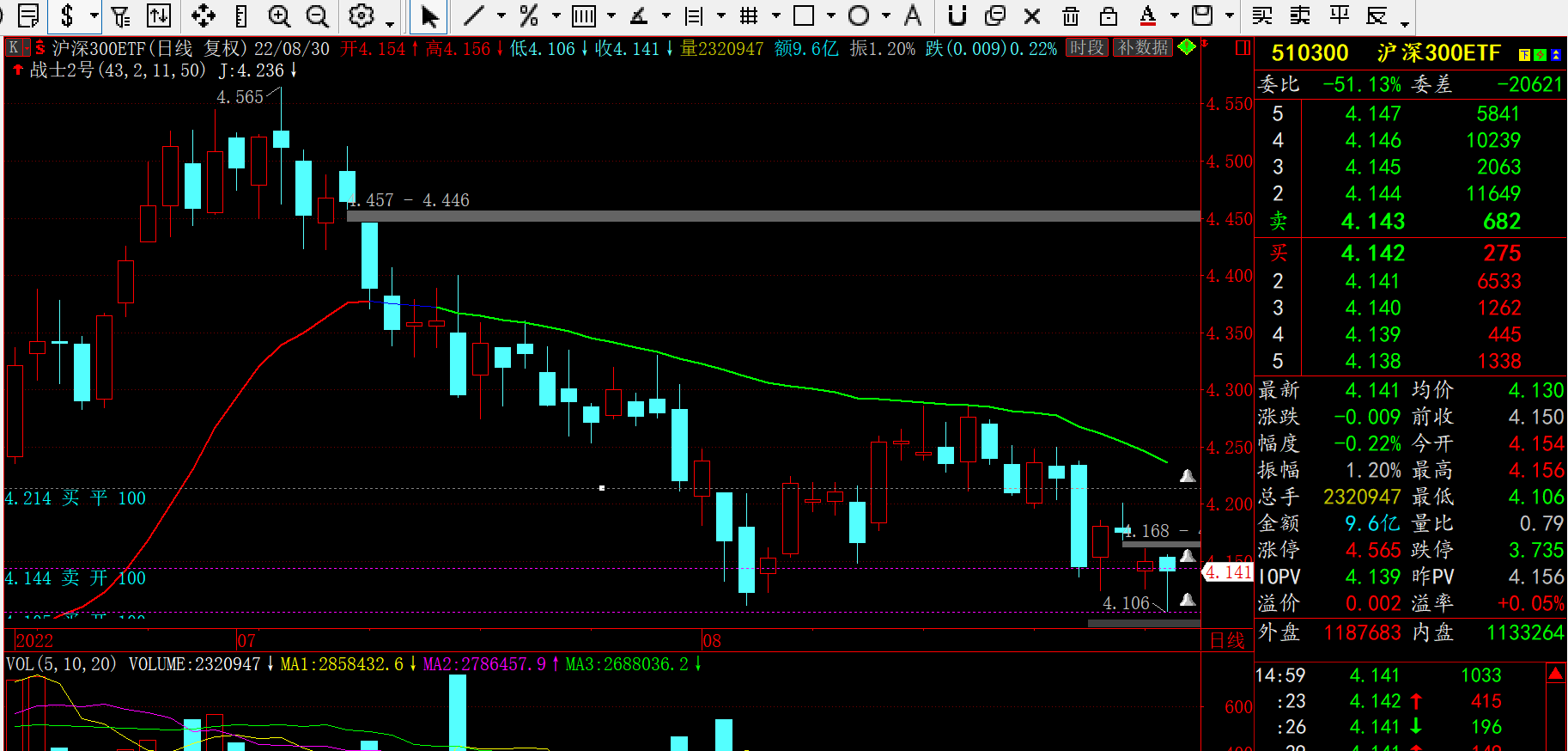Select the arrow pointer tool
1568x751 pixels.
point(429,16)
